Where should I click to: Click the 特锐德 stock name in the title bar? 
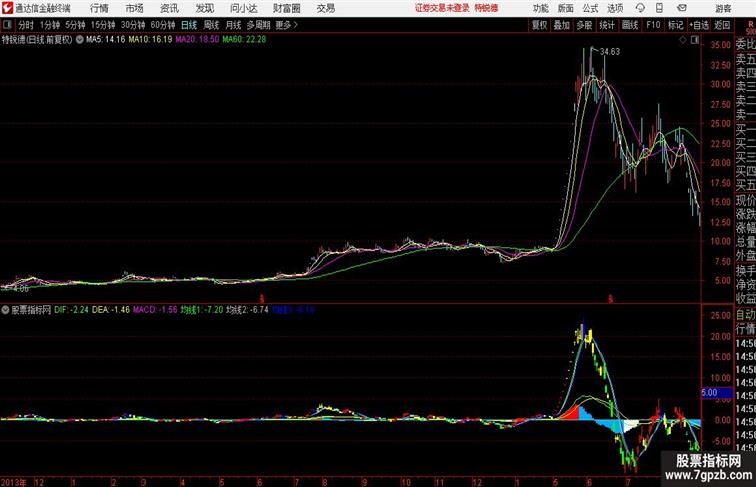486,8
